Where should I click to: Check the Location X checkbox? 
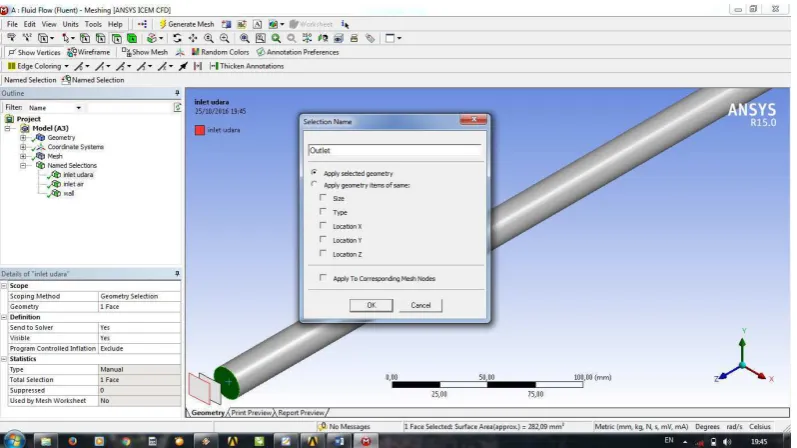323,226
